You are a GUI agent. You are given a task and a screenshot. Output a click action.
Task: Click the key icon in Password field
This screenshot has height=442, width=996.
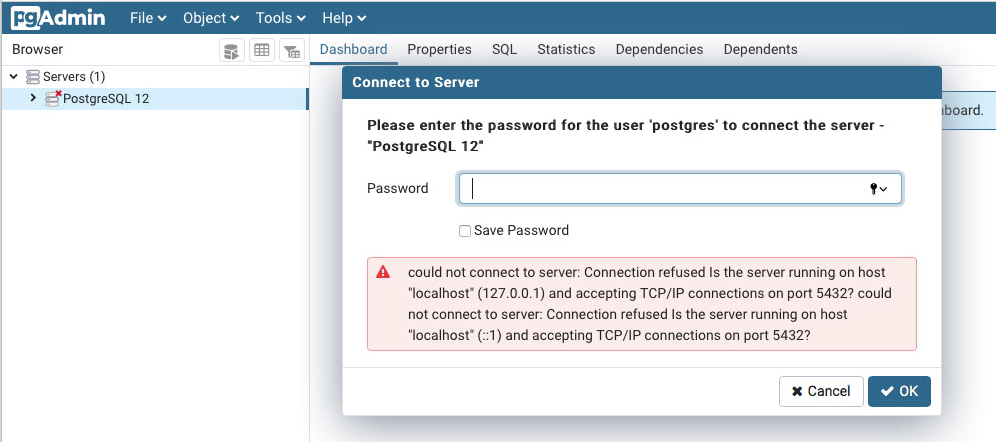point(875,189)
